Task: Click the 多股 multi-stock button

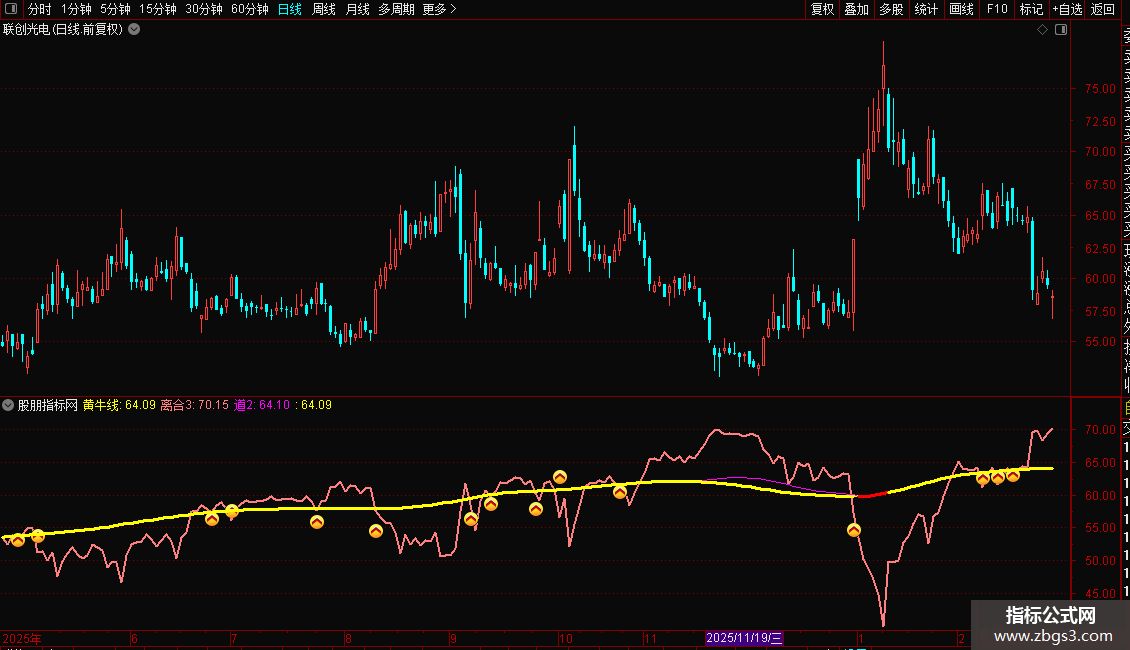Action: [891, 9]
